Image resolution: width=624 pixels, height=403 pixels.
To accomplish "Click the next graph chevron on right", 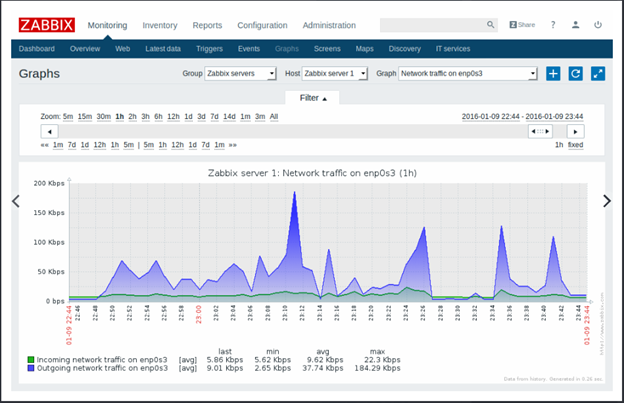I will point(606,201).
